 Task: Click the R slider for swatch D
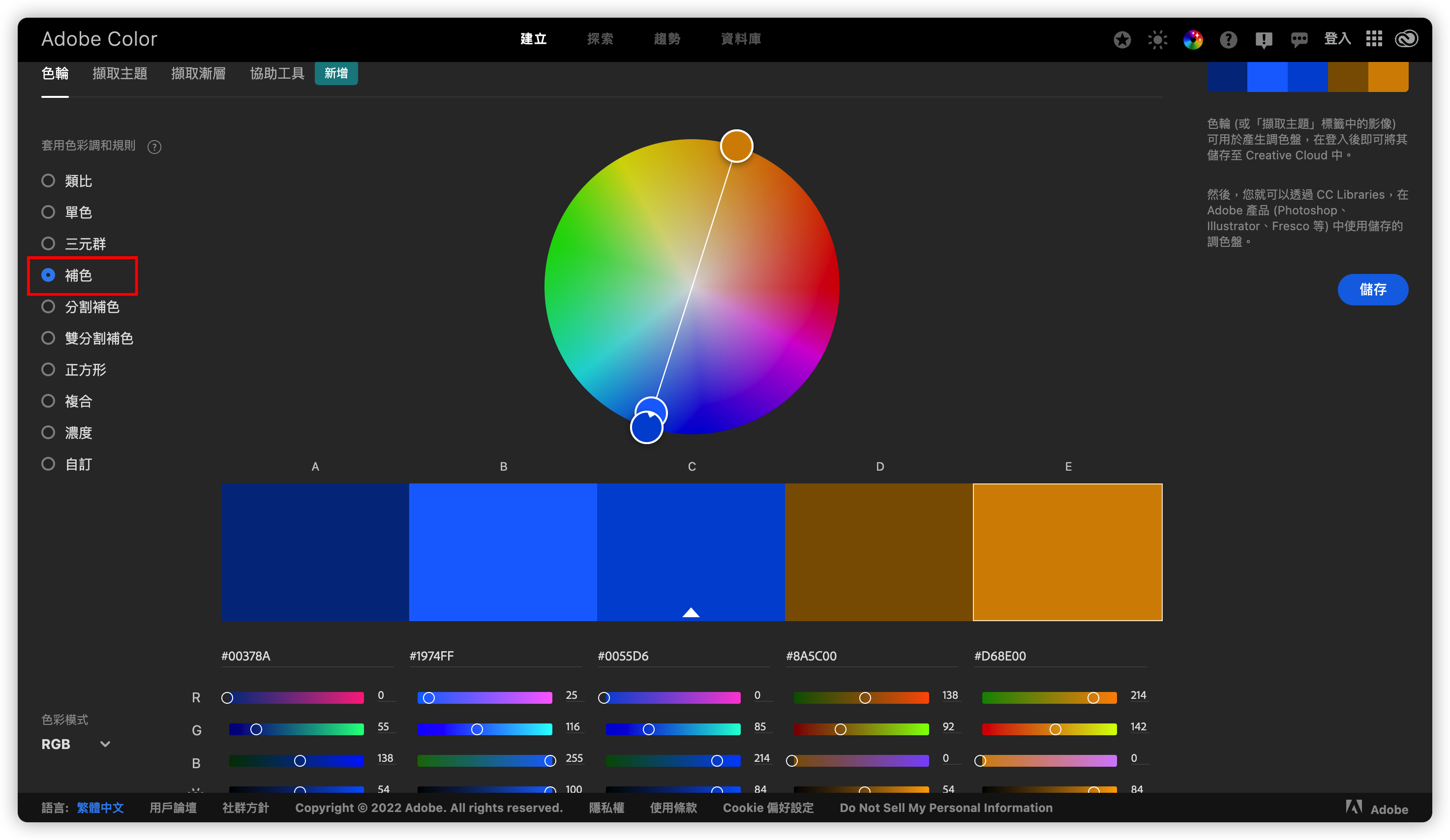(861, 698)
